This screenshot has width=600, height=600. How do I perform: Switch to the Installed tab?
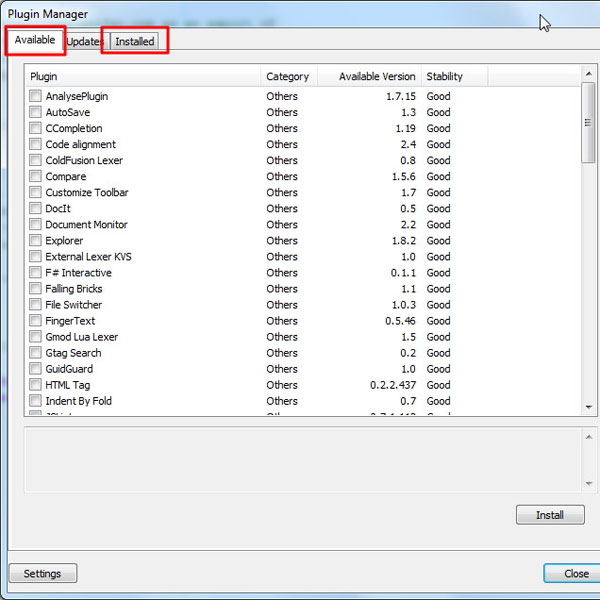tap(134, 42)
